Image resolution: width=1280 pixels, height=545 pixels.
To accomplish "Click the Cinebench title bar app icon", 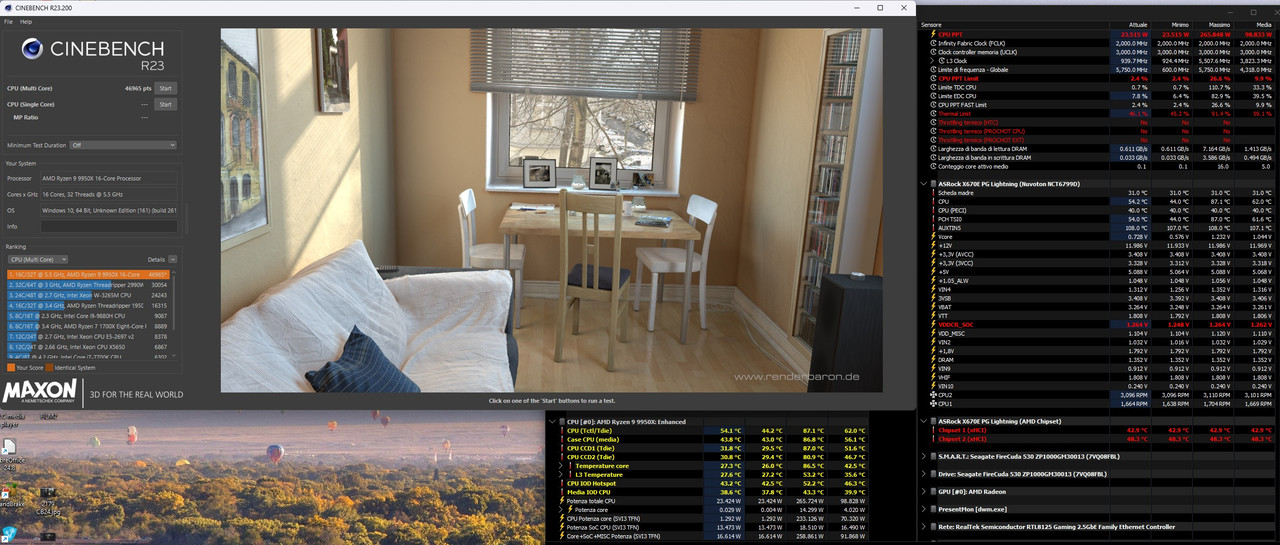I will (8, 7).
